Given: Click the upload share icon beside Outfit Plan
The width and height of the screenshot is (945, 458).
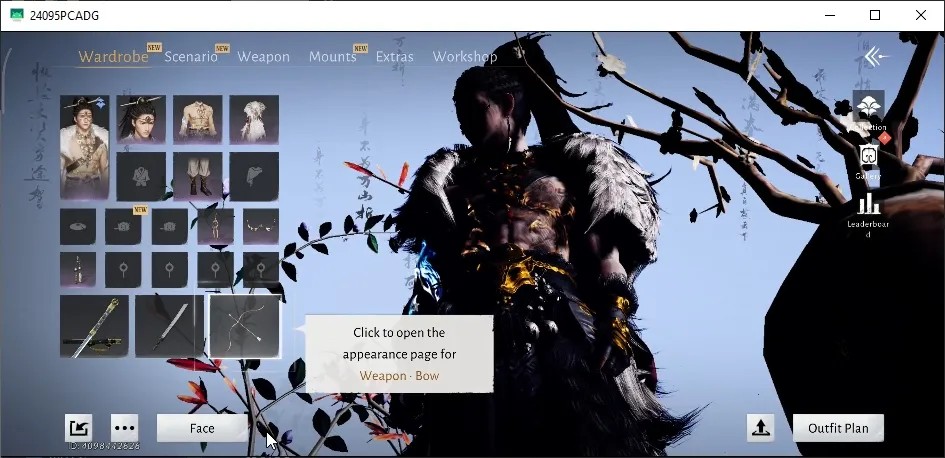Looking at the screenshot, I should [760, 428].
